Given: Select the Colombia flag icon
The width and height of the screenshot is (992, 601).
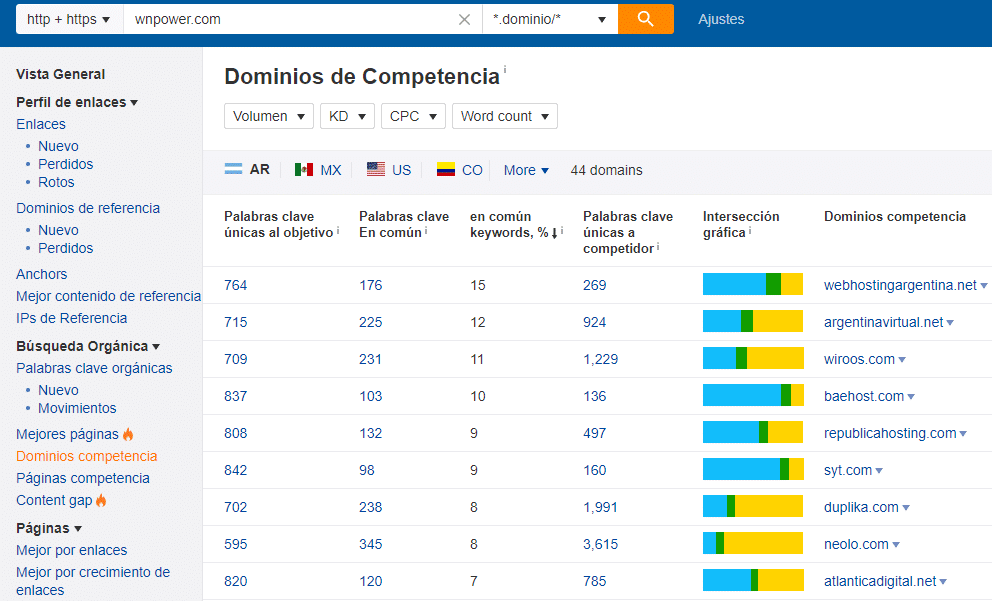Looking at the screenshot, I should pyautogui.click(x=445, y=170).
